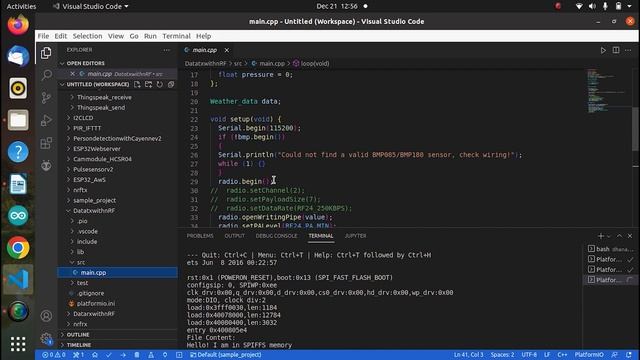Open editor More Actions ellipsis

coord(628,50)
